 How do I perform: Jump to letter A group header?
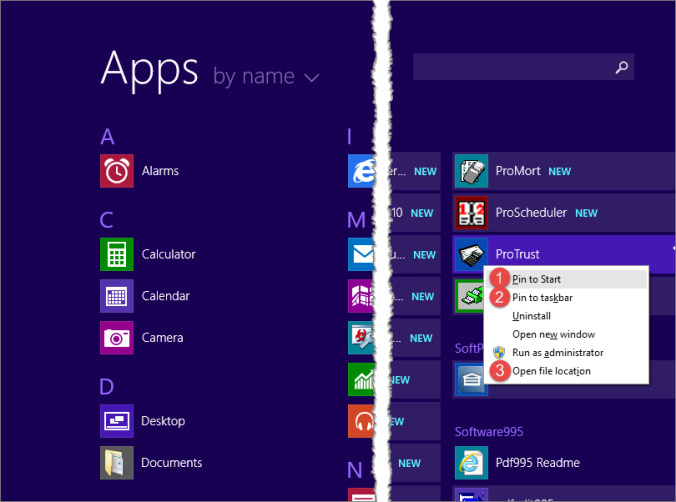pyautogui.click(x=107, y=137)
